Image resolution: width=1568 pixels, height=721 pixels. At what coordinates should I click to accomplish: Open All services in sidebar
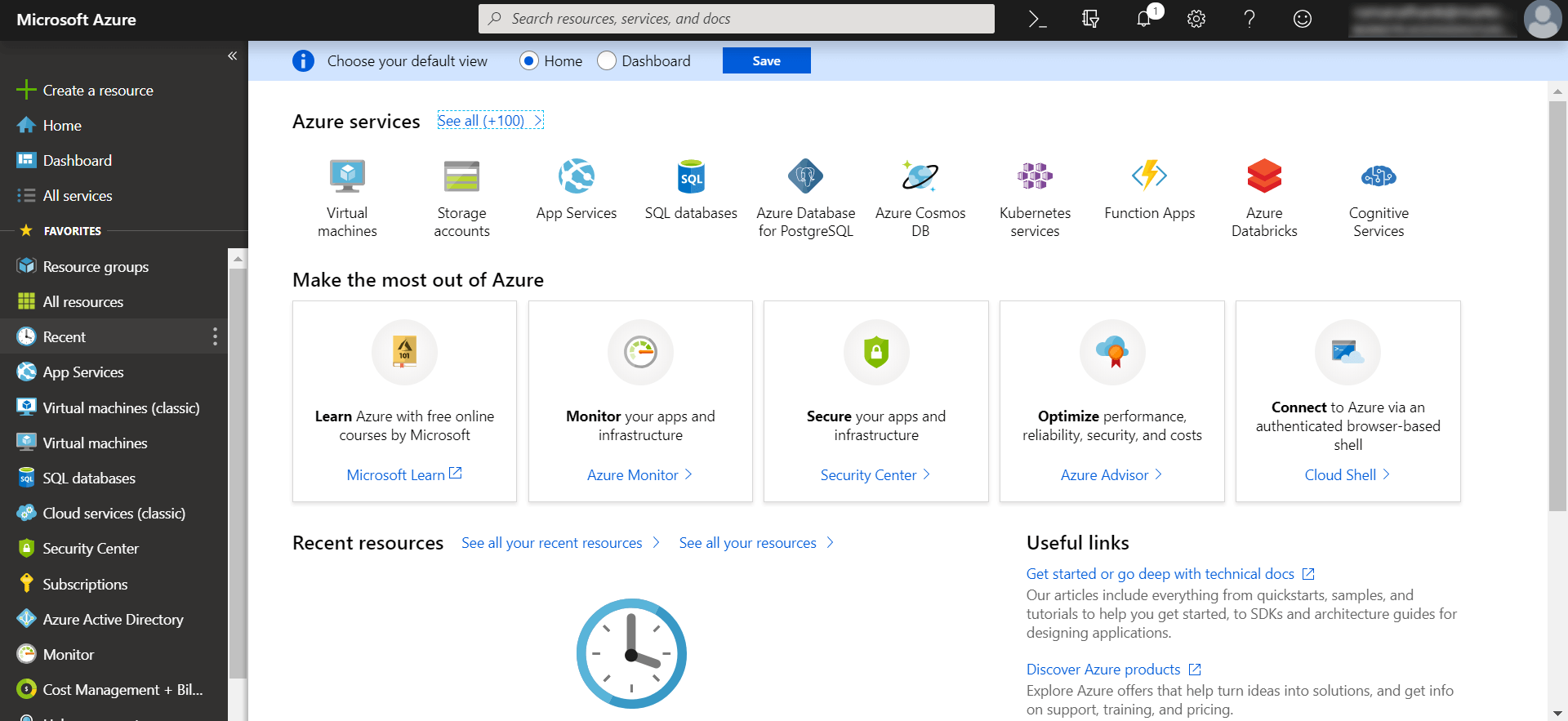78,196
